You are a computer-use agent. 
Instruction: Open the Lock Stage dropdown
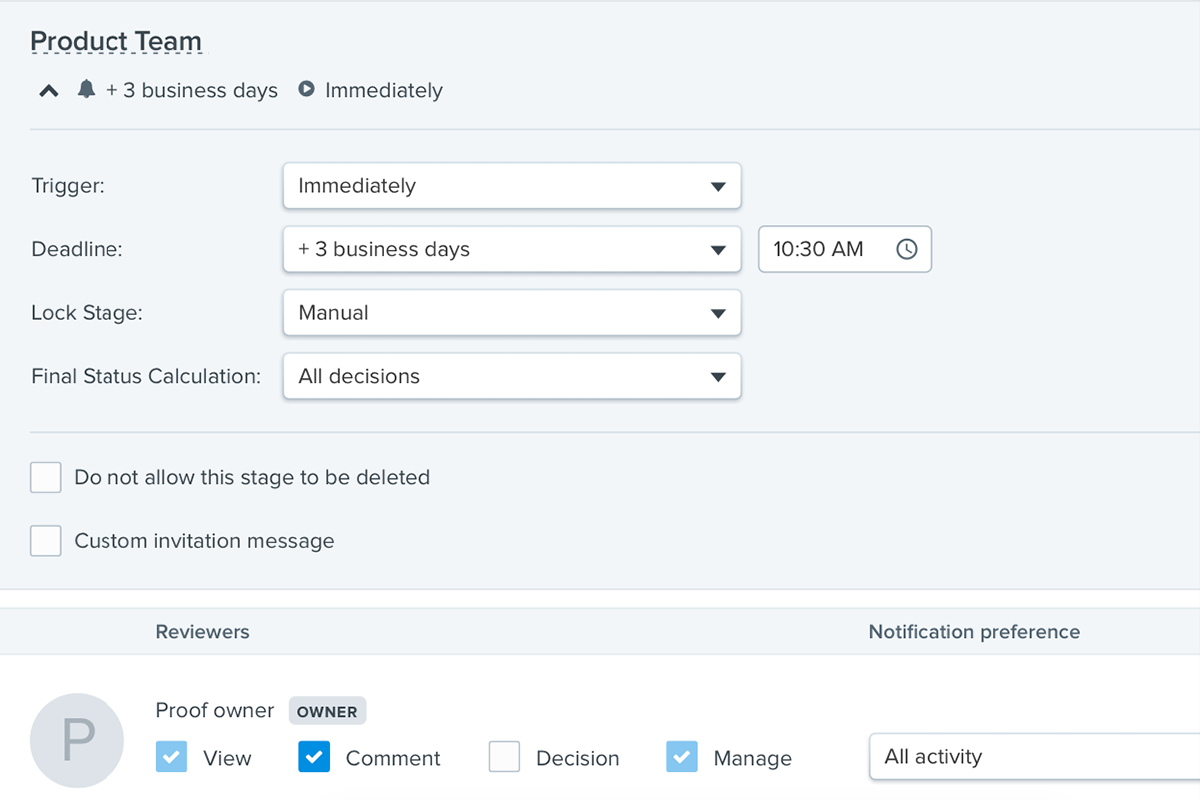[x=511, y=313]
